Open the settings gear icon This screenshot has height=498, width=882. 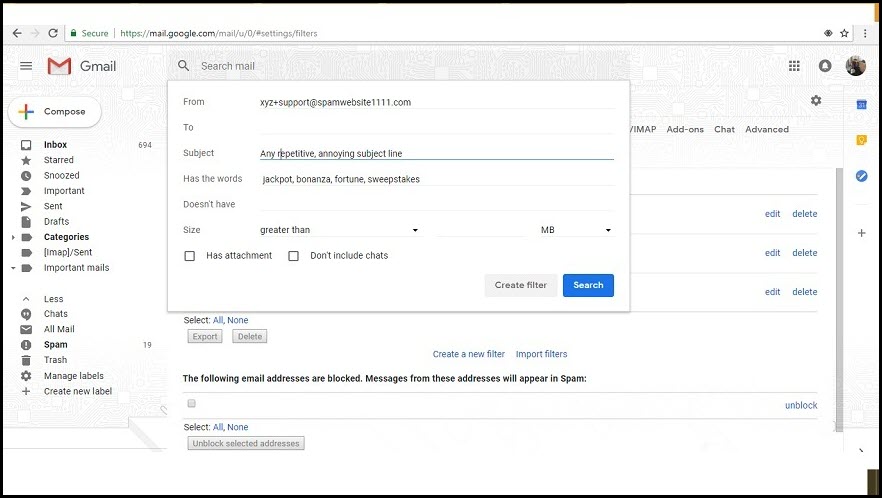(816, 100)
